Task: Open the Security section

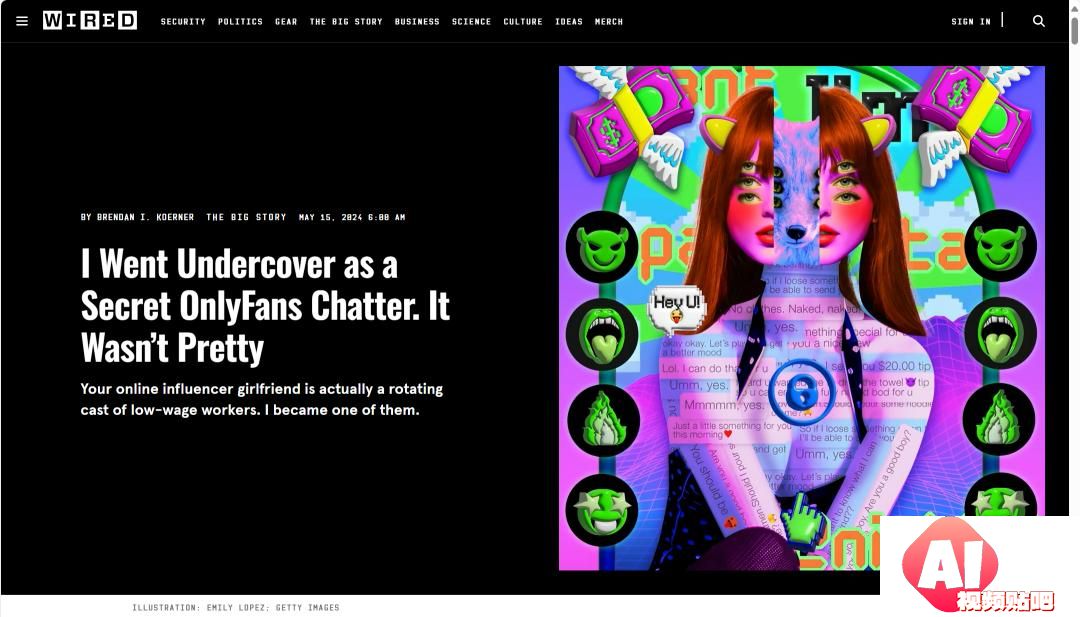Action: coord(183,22)
